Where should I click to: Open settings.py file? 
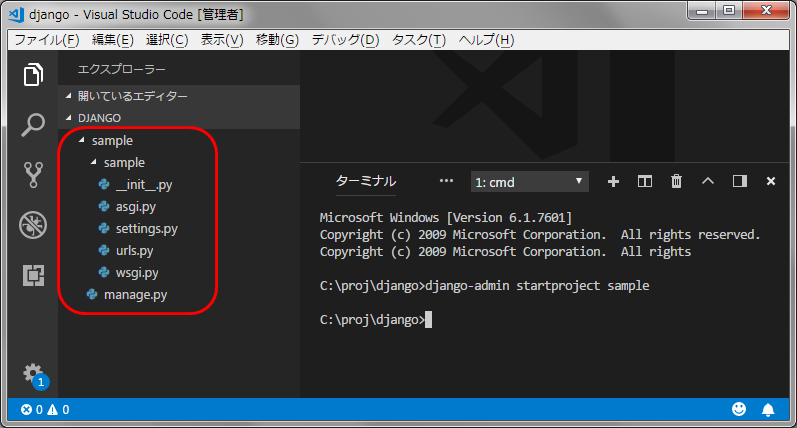pos(146,229)
